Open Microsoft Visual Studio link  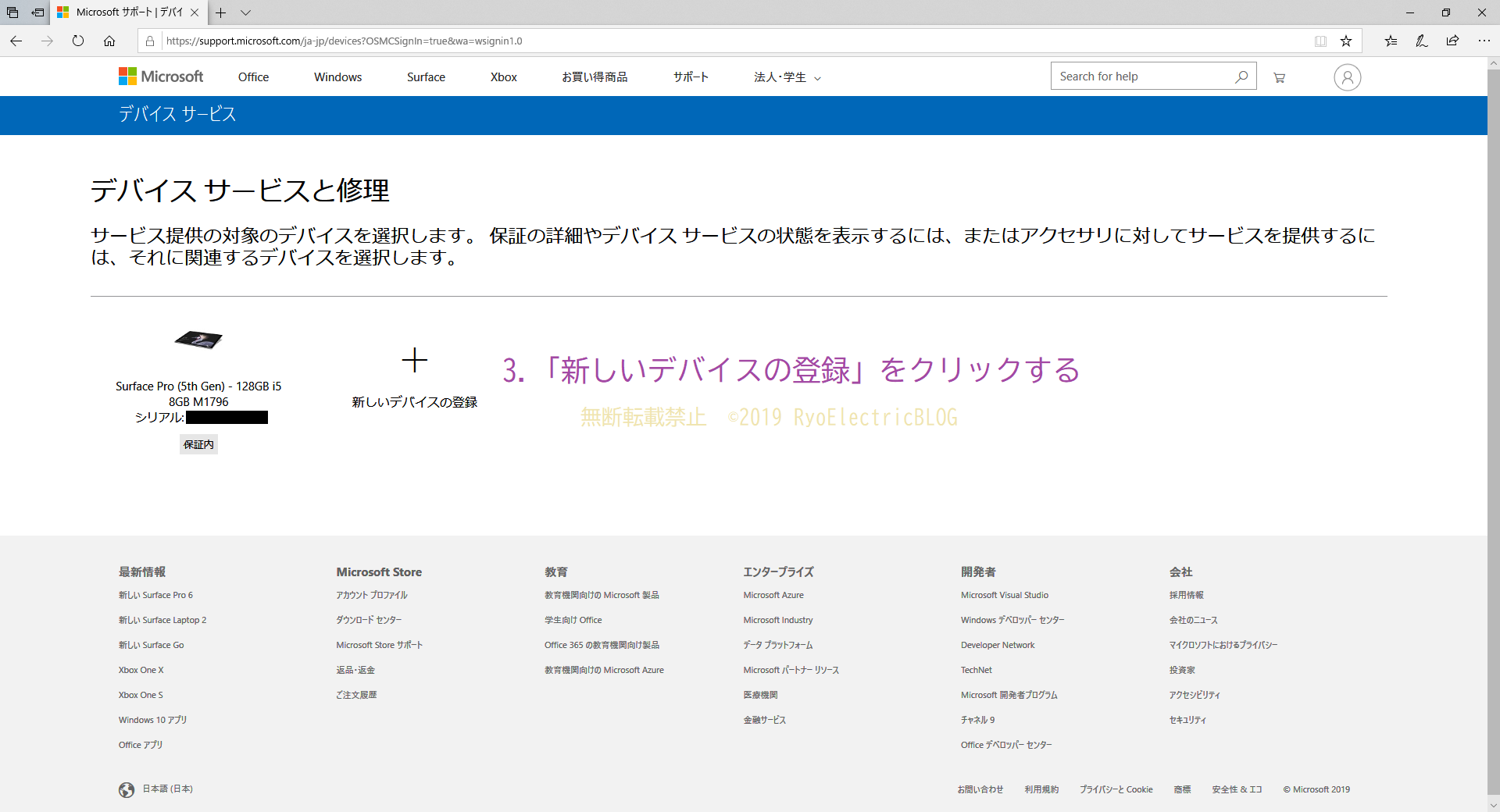point(1005,595)
